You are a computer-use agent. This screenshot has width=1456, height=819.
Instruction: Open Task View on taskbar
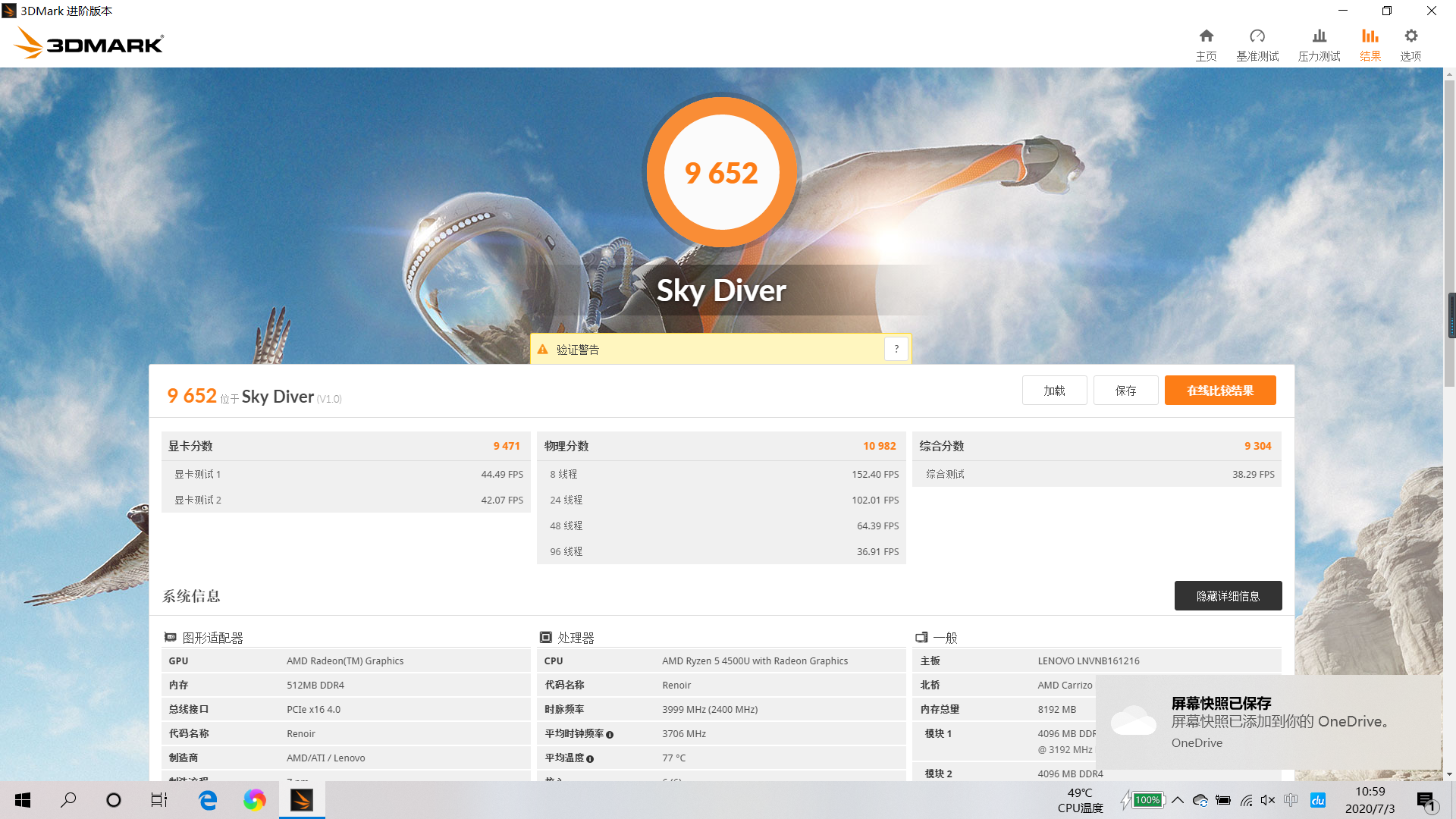pos(159,800)
